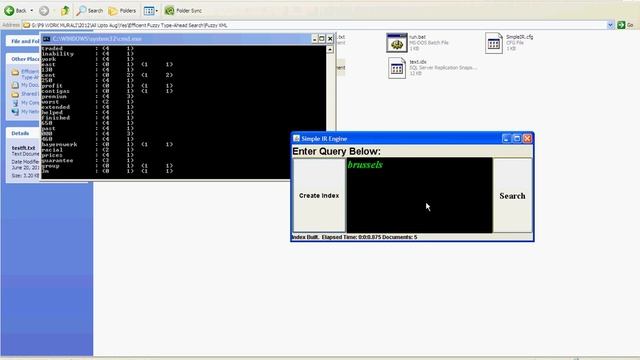
Task: Minimize the cmd.exe console window
Action: click(x=314, y=39)
